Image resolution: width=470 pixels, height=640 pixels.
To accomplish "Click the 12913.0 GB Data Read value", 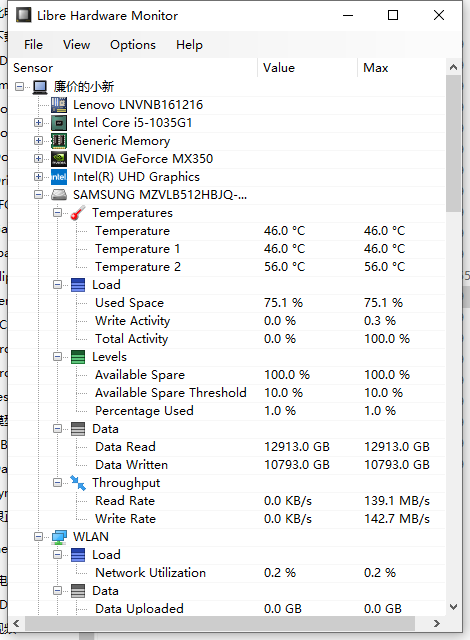I will coord(297,447).
